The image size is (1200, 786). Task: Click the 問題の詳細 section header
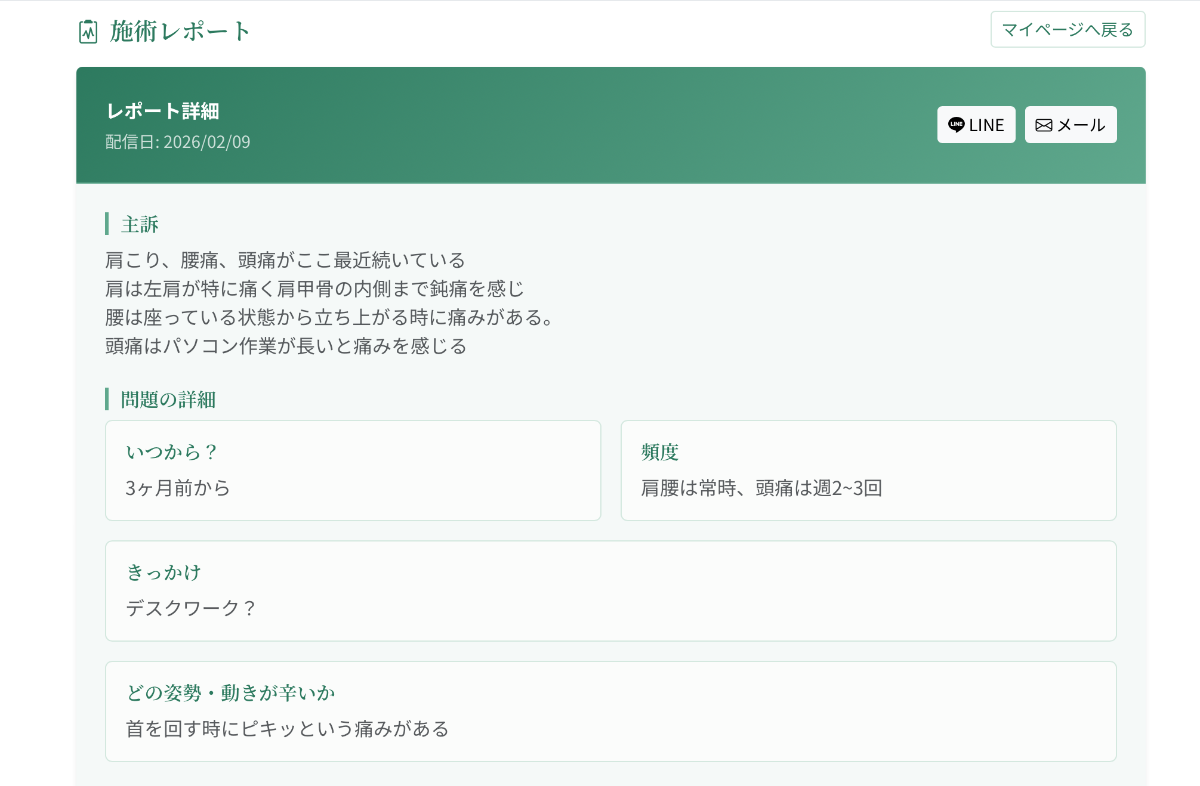tap(166, 399)
